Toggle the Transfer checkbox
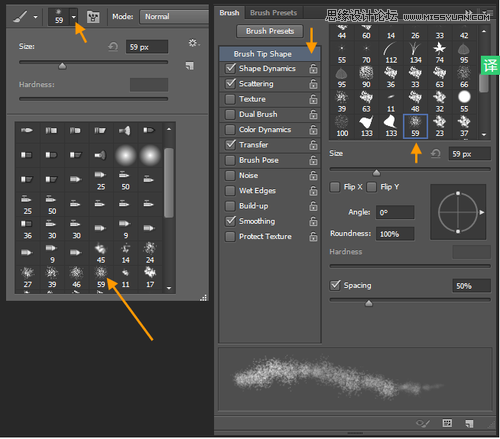This screenshot has height=439, width=500. point(230,144)
